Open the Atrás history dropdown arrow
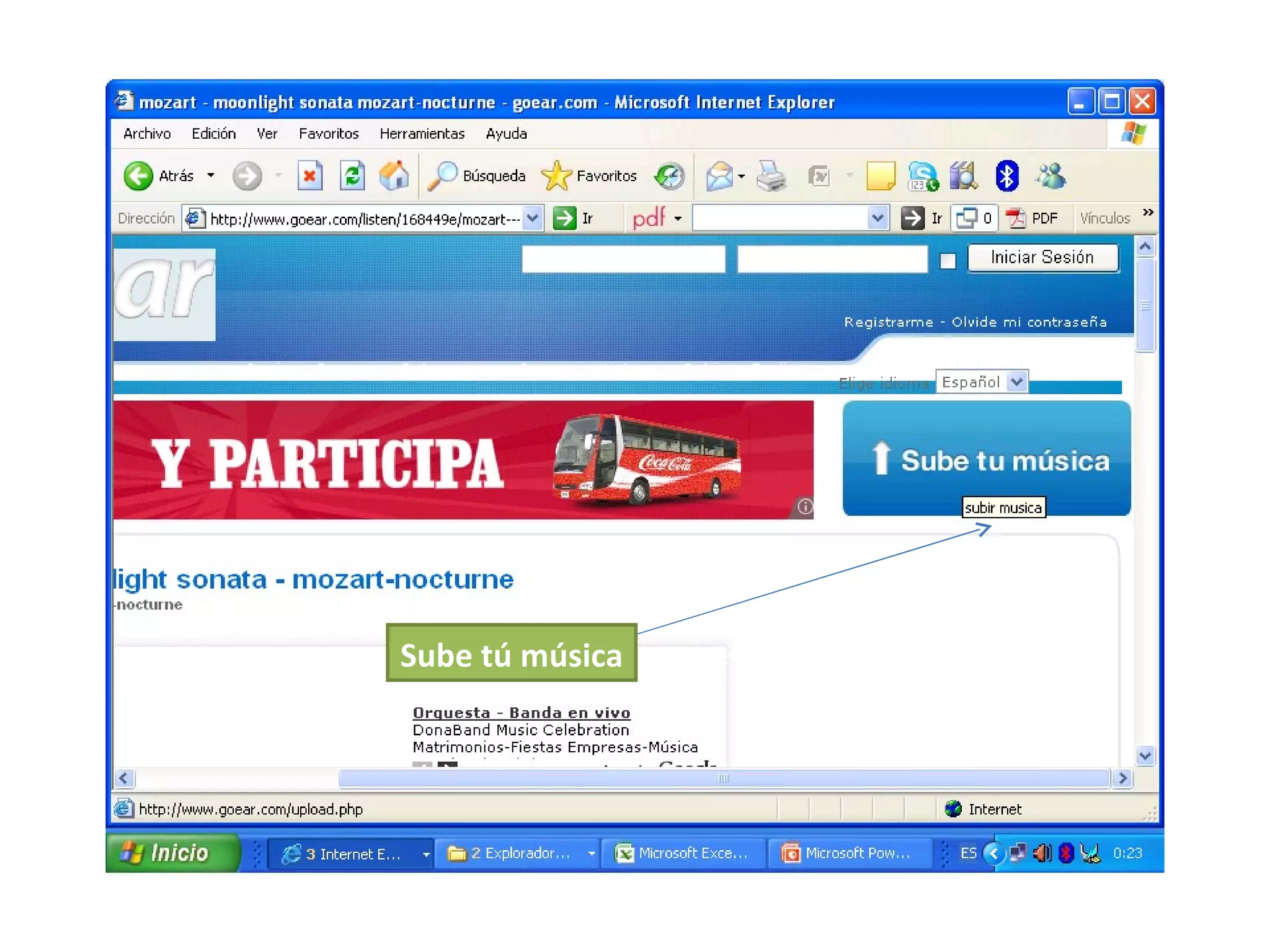Viewport: 1270px width, 952px height. [x=211, y=176]
